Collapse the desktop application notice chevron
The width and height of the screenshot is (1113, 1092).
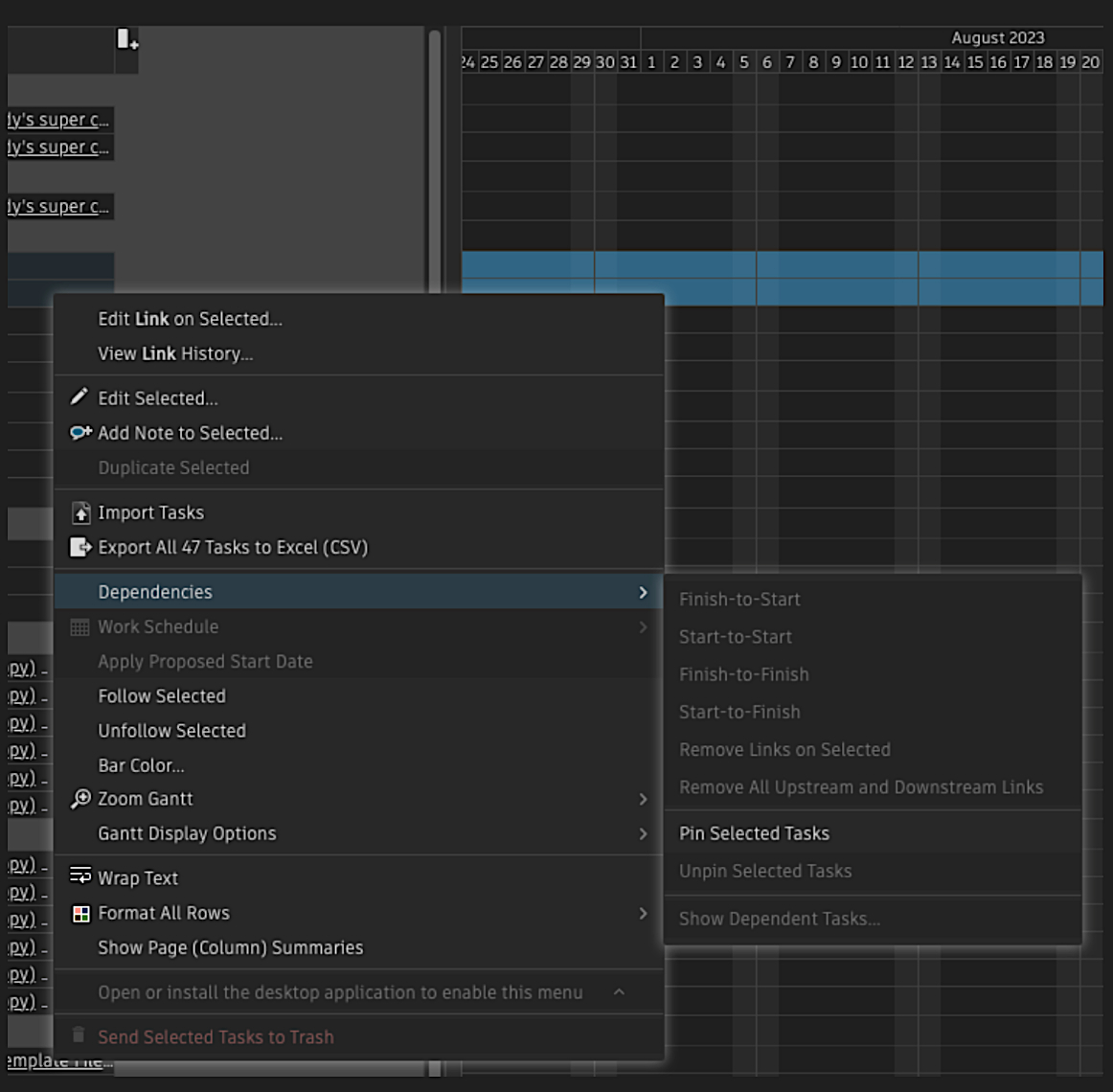619,992
